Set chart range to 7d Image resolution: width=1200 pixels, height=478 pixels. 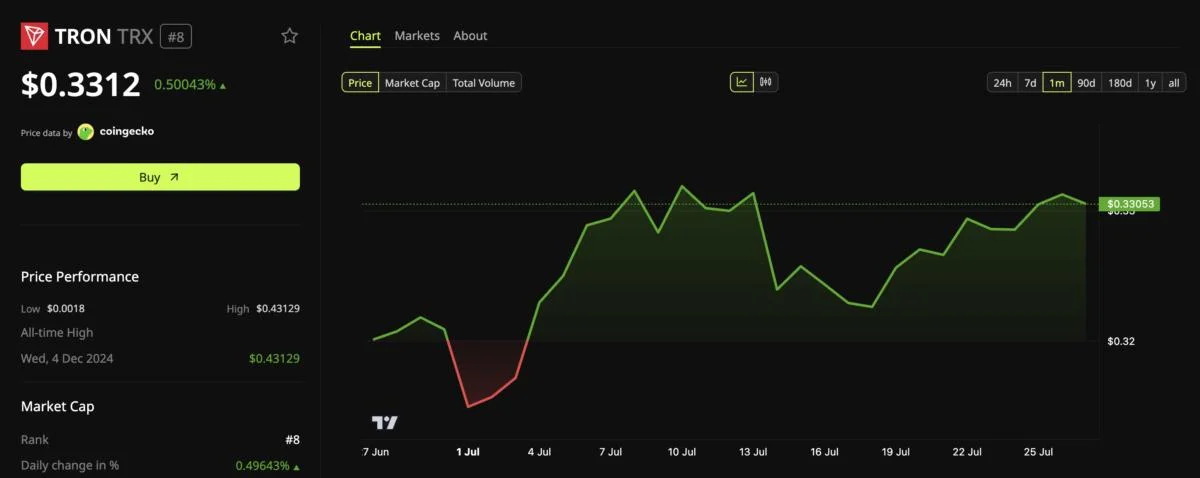(1030, 83)
